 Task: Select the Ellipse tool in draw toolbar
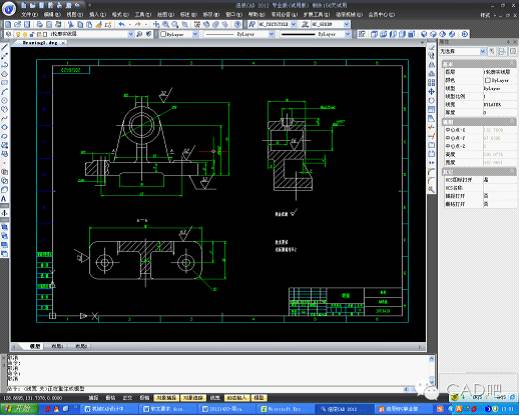[x=4, y=127]
